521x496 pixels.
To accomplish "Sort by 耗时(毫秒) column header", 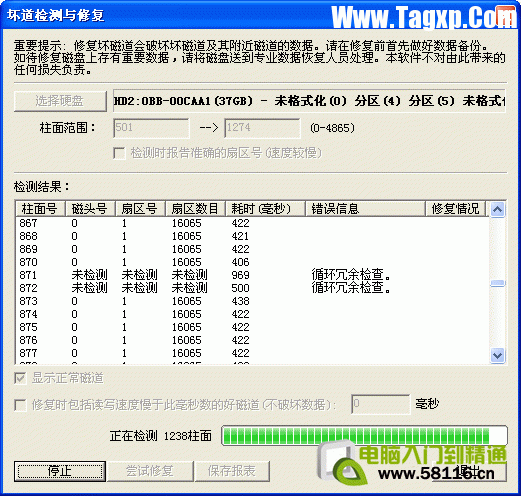I will [265, 209].
